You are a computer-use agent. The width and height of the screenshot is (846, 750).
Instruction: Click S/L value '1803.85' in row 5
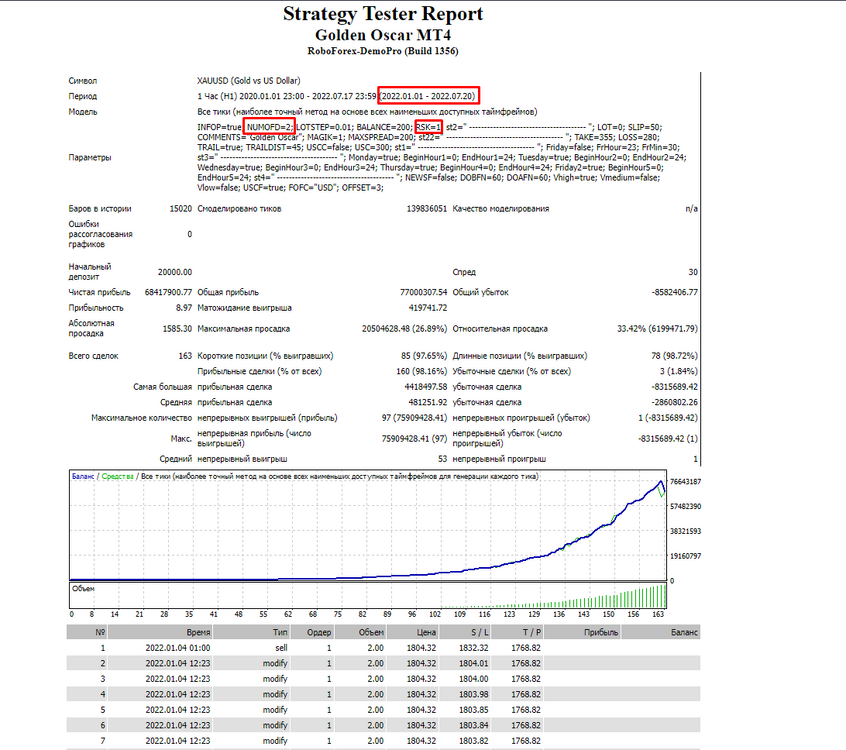(x=474, y=710)
